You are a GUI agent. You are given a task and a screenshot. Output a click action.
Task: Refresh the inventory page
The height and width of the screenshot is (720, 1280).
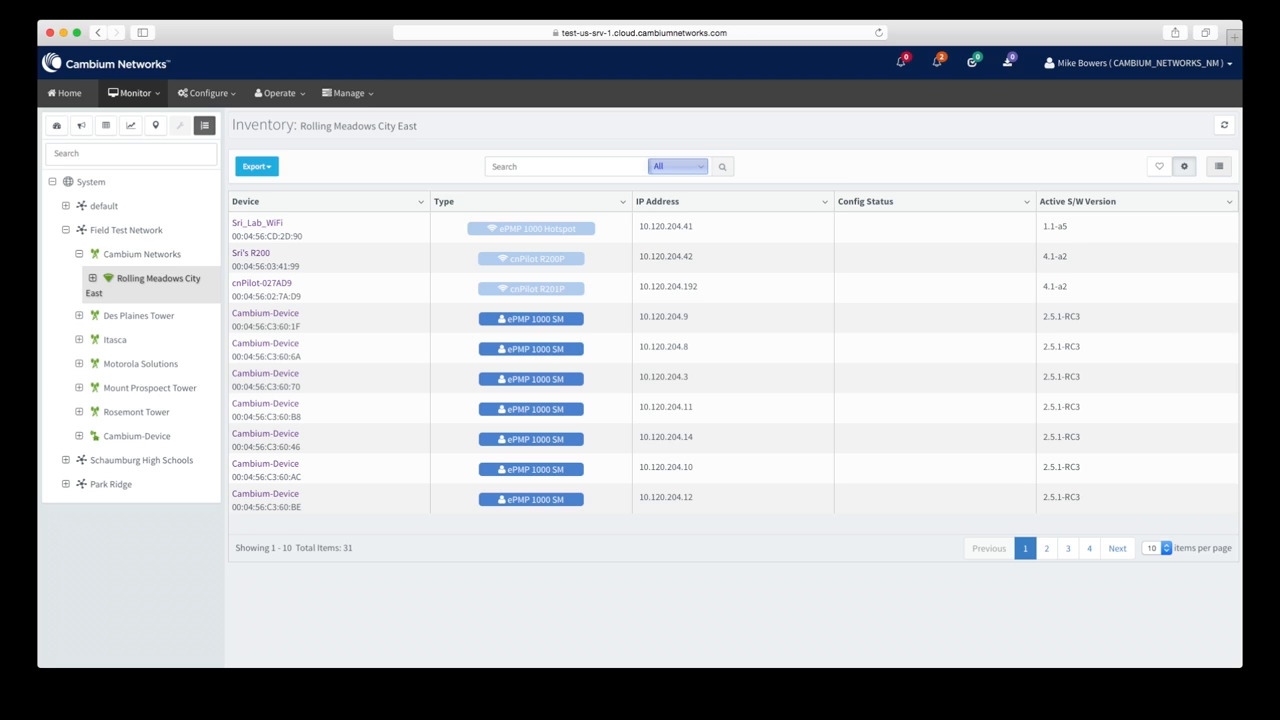pyautogui.click(x=1224, y=125)
